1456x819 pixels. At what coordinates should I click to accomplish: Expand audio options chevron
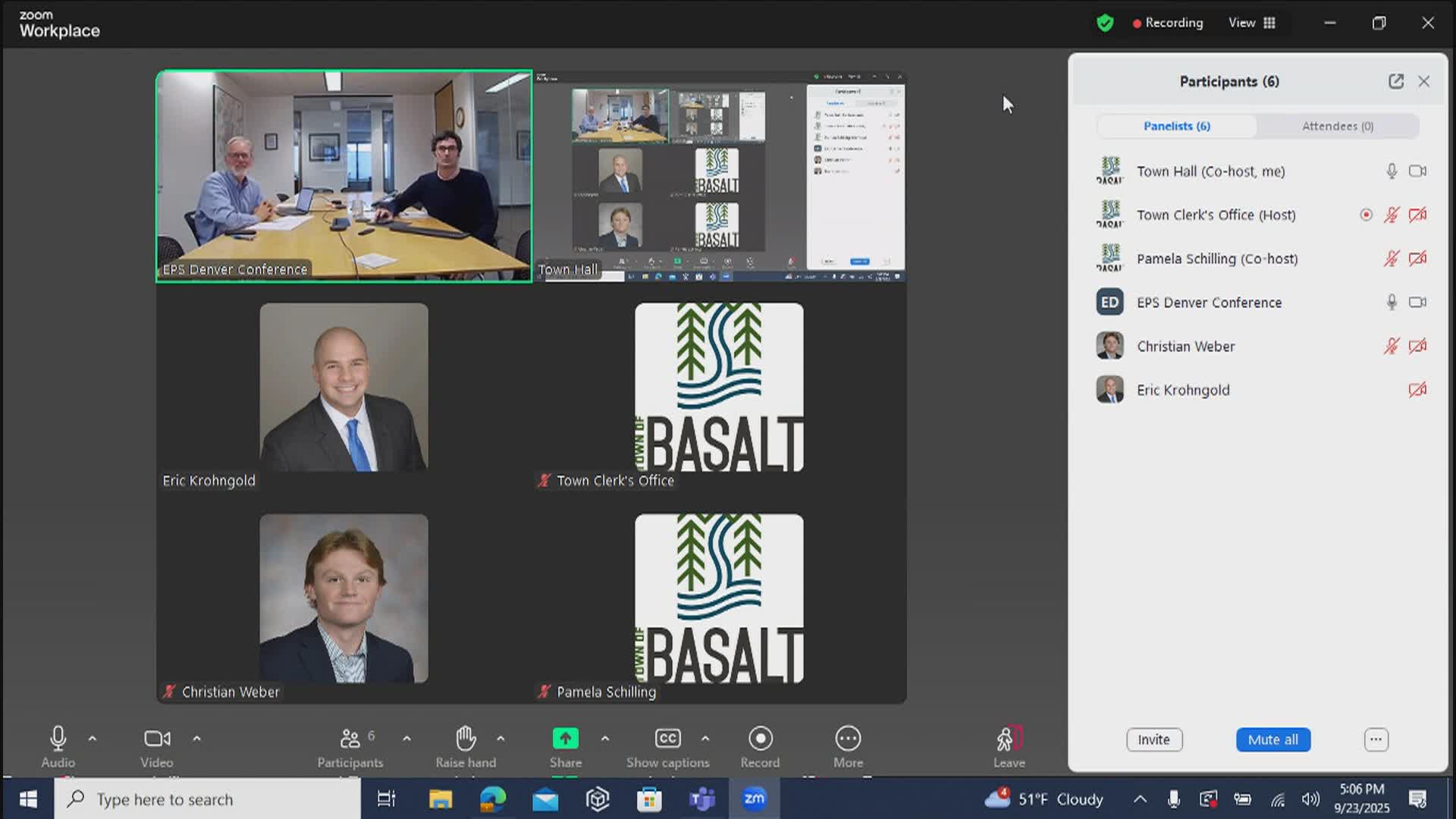[x=92, y=738]
